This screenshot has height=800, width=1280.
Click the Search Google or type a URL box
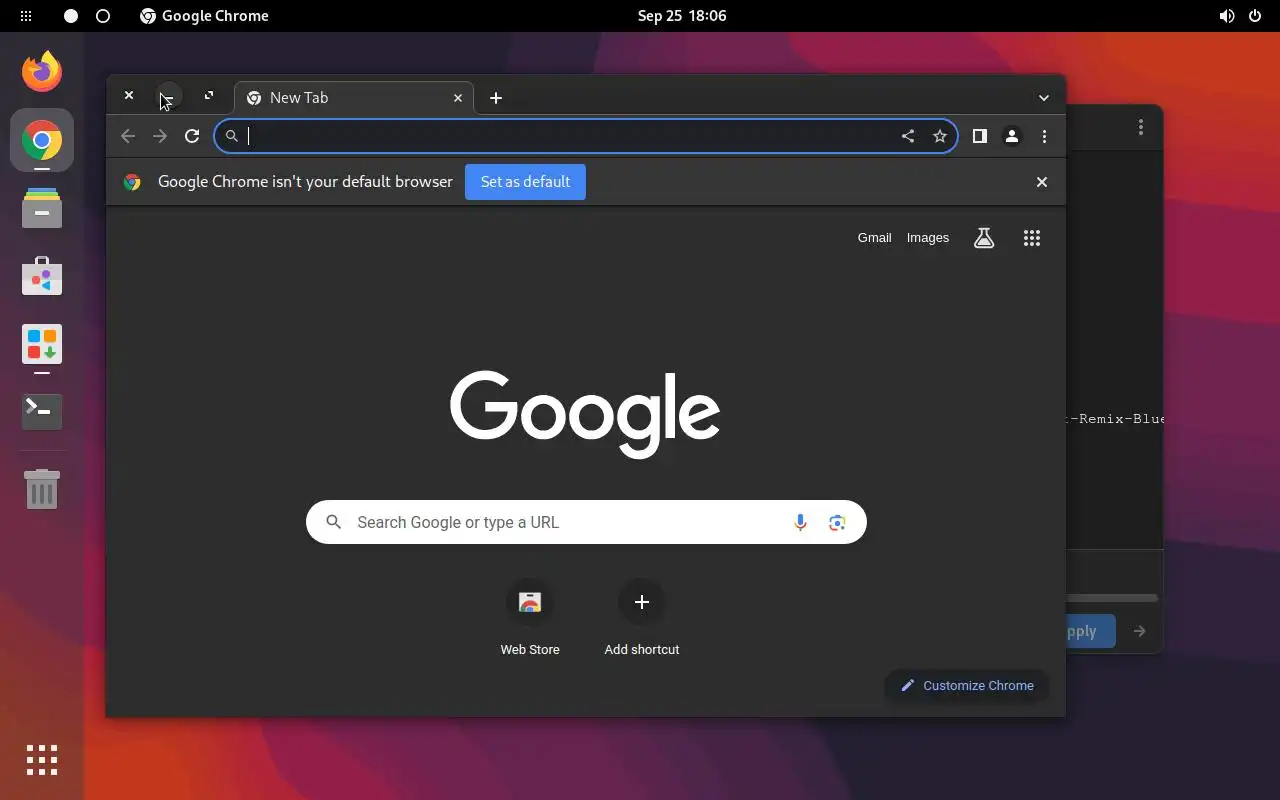[x=586, y=522]
